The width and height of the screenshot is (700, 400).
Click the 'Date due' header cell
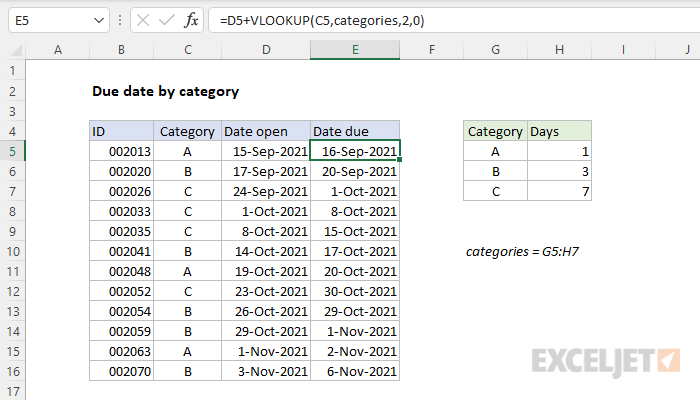tap(355, 131)
